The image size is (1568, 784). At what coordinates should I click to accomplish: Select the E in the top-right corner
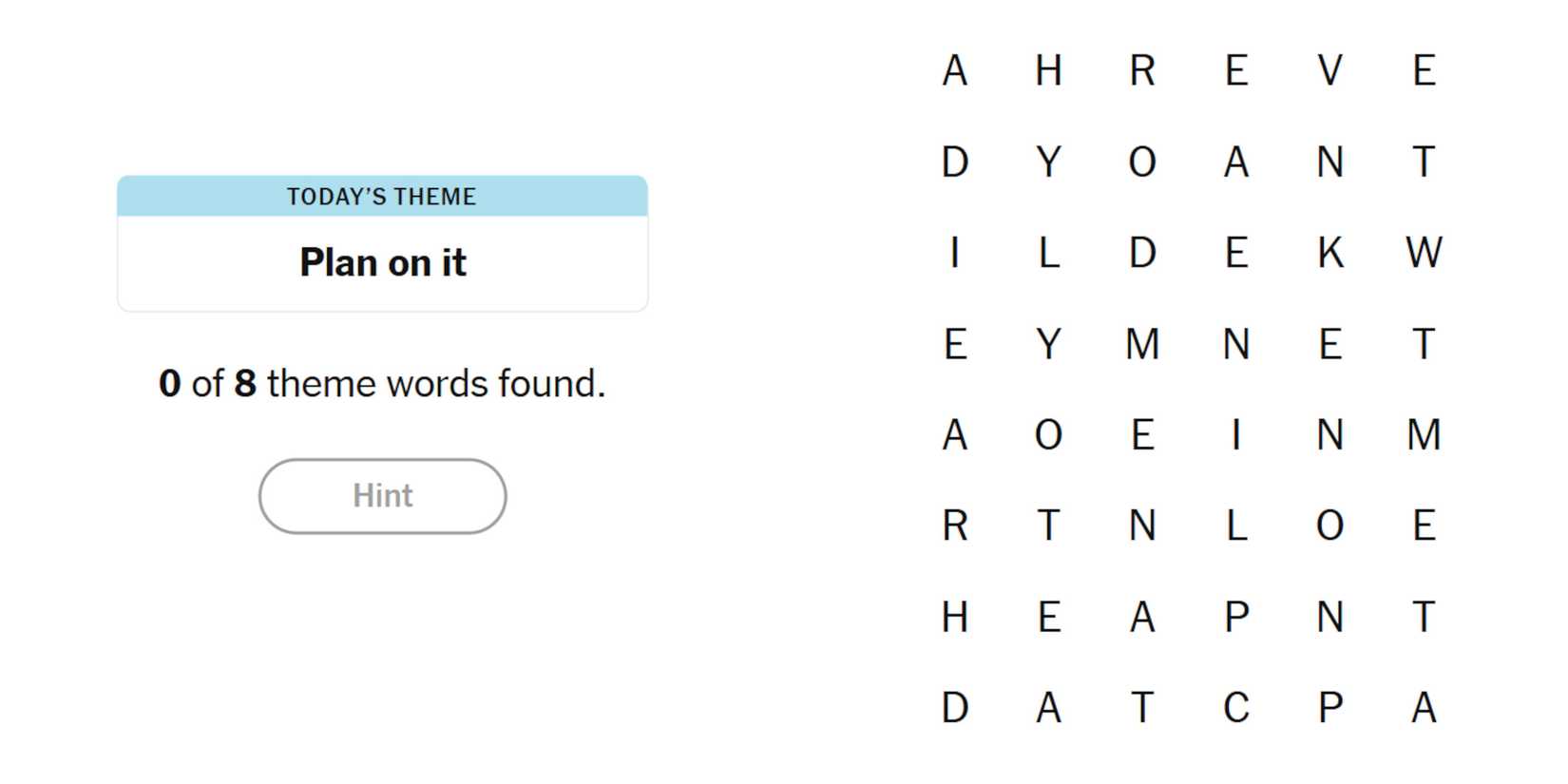point(1423,70)
